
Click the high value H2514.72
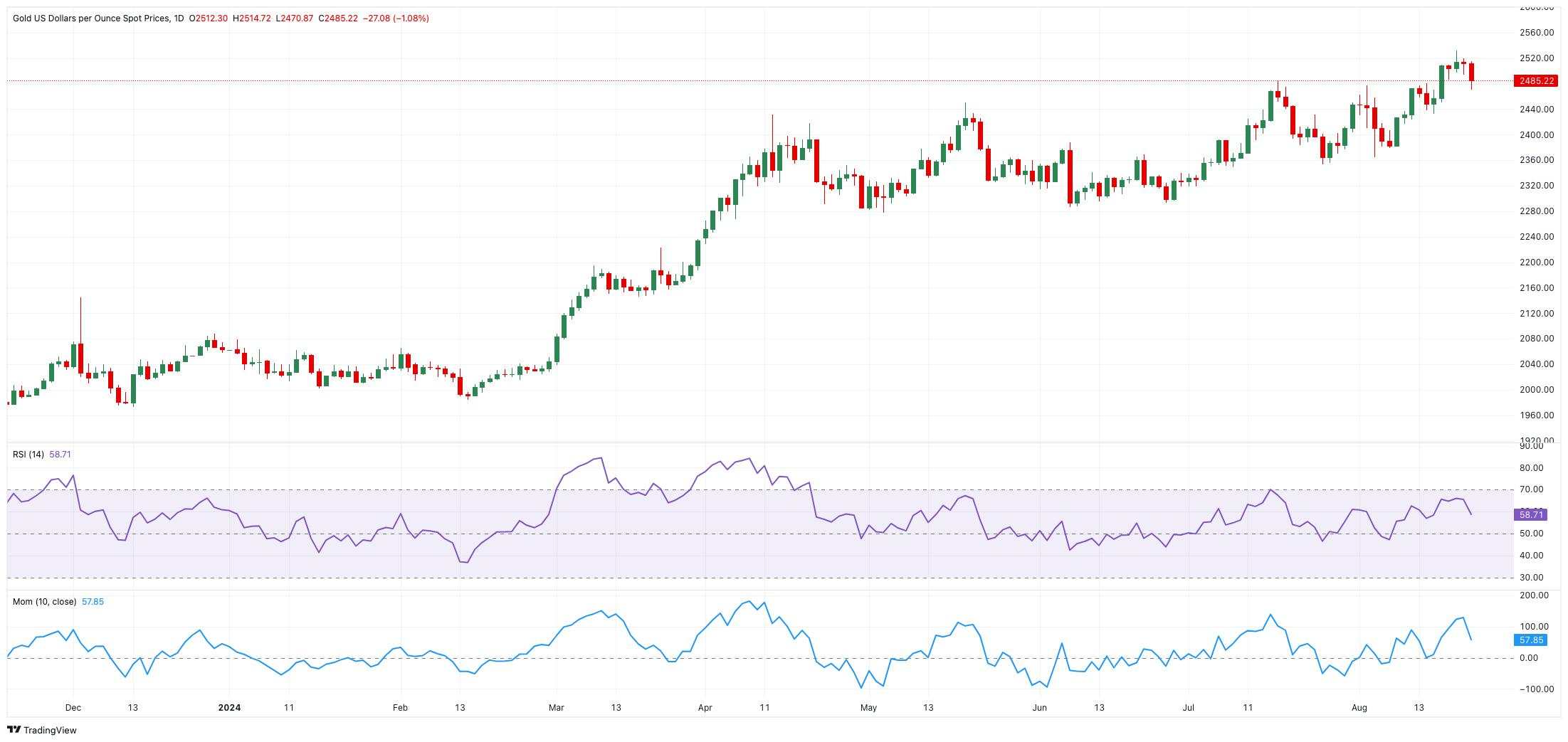[251, 18]
